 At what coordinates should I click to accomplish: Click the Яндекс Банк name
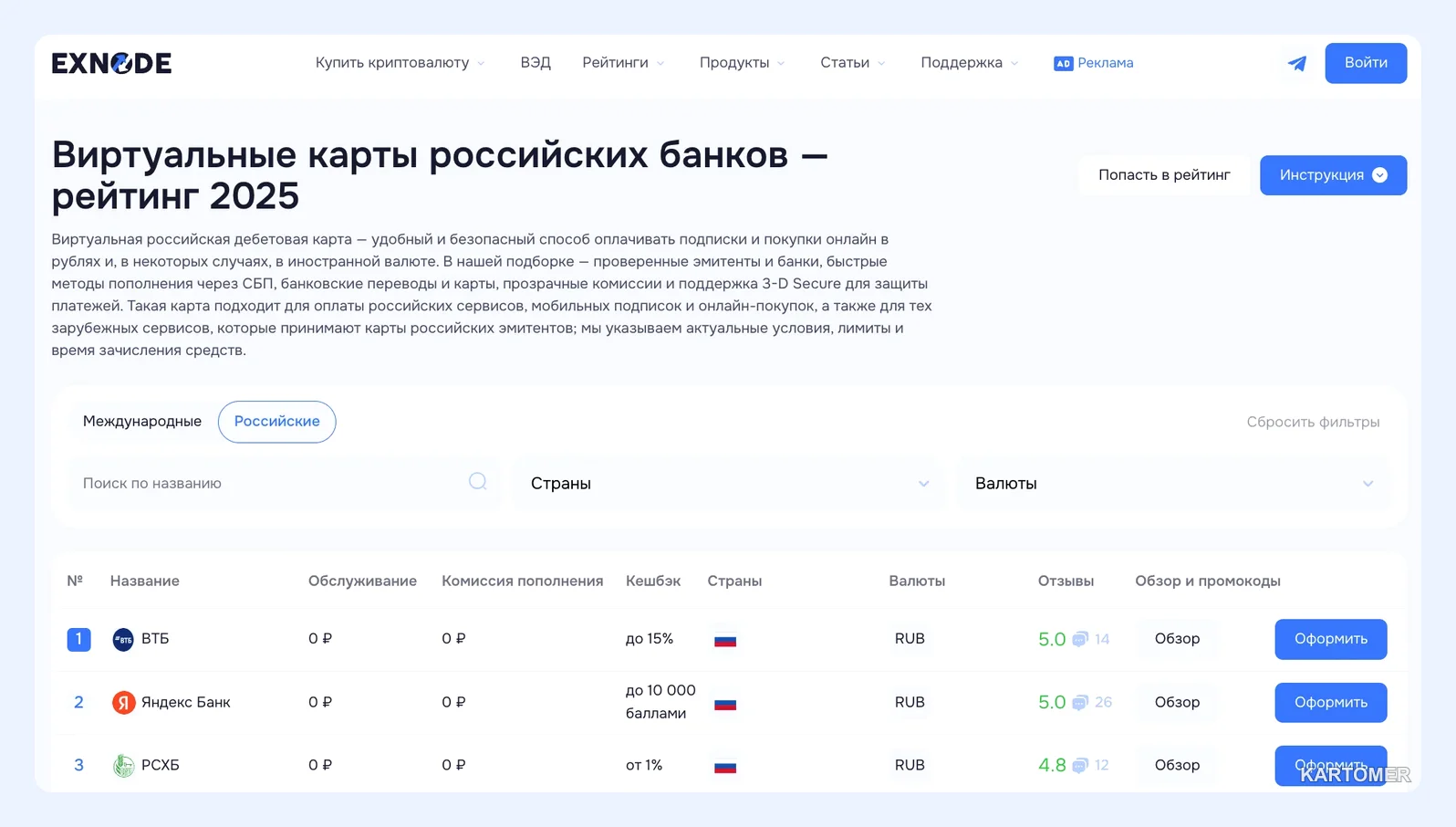coord(185,702)
